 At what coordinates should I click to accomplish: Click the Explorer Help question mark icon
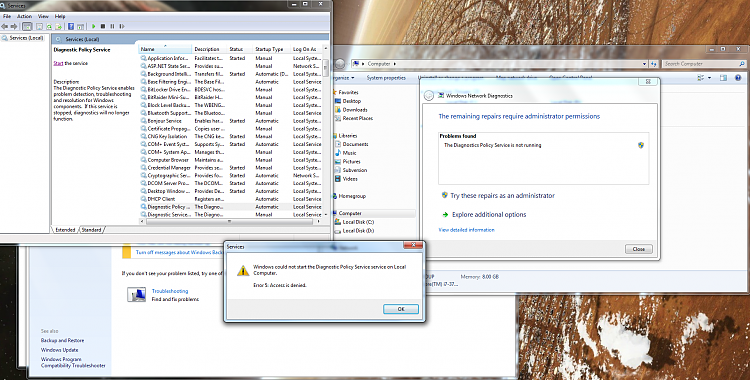[x=738, y=78]
